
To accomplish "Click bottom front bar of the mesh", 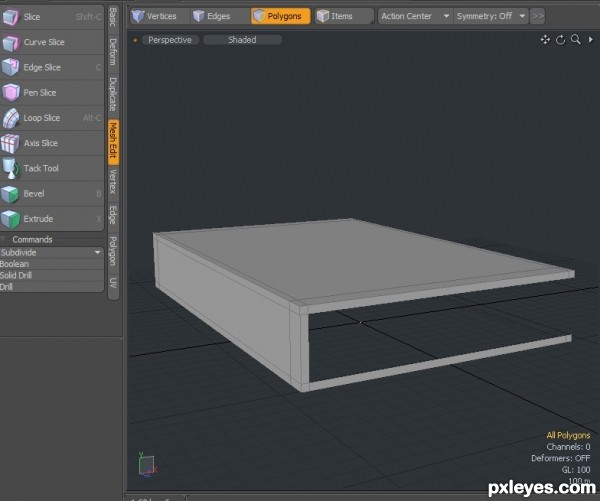I will coord(440,362).
